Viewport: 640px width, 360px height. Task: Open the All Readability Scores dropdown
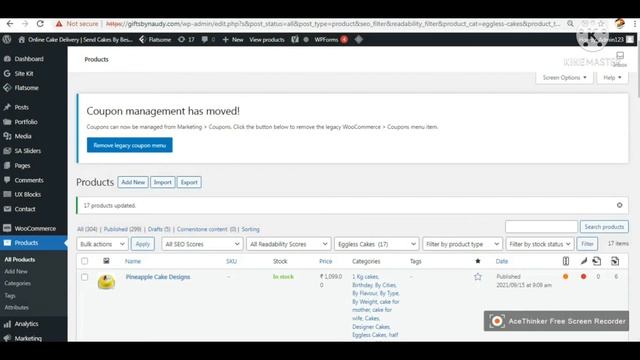(288, 244)
